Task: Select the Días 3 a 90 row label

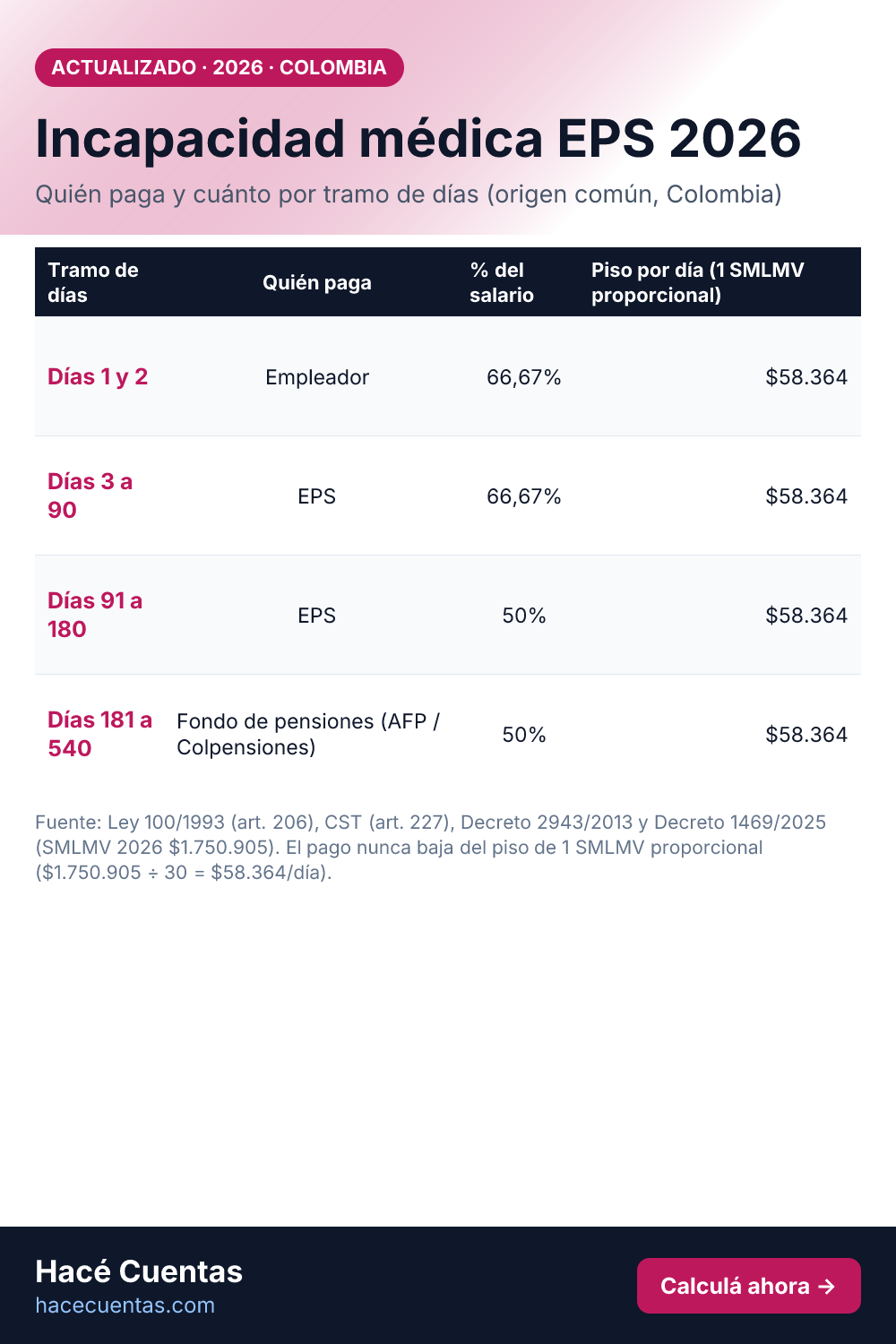Action: pos(90,495)
